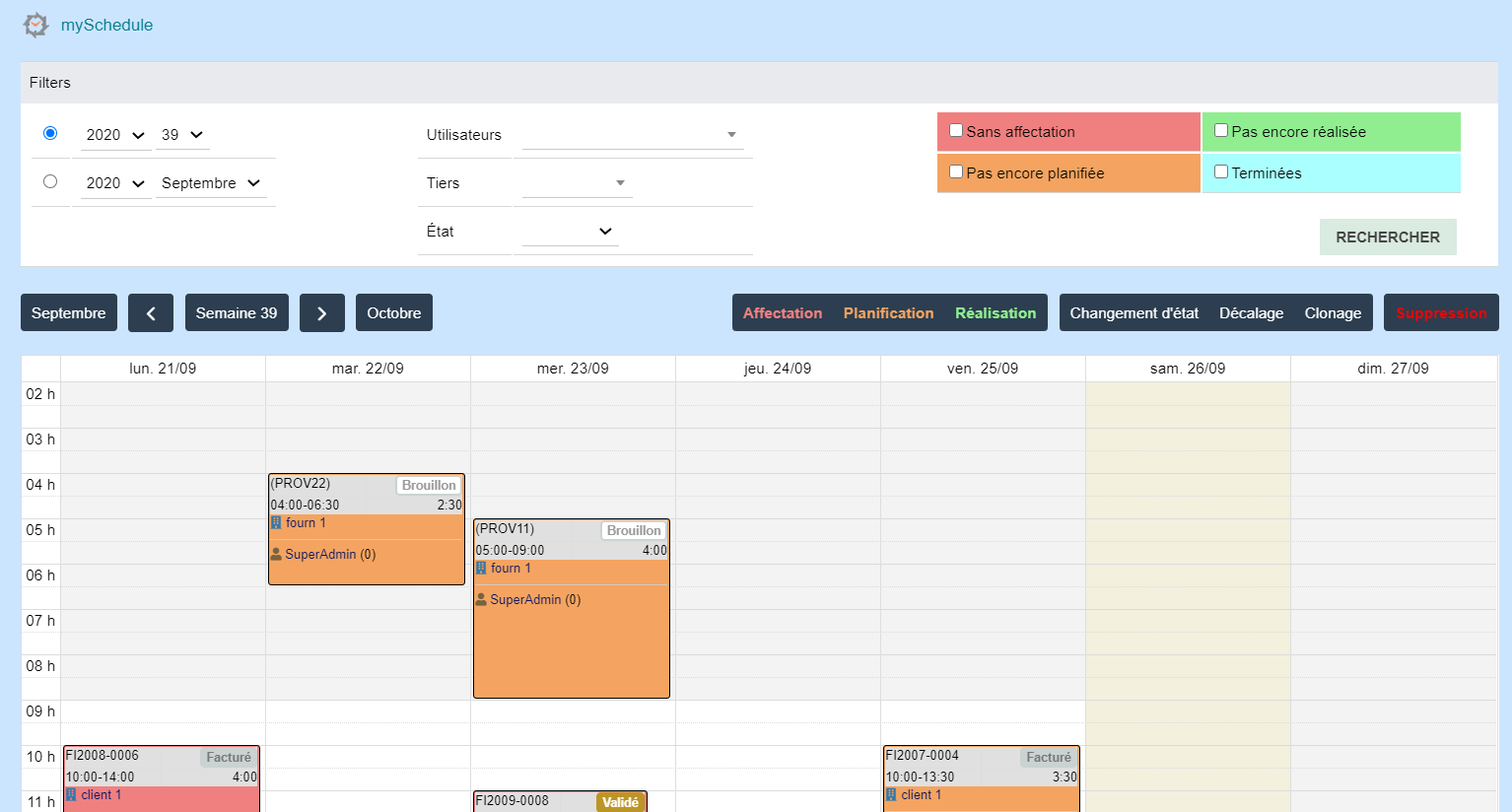
Task: Click SuperAdmin user icon in PROV11 event
Action: tap(482, 600)
